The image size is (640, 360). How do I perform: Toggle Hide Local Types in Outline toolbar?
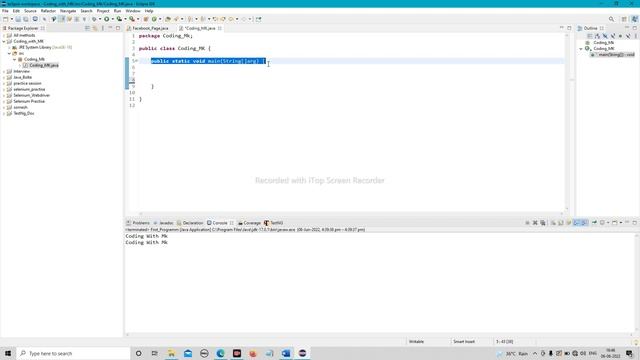coord(628,36)
